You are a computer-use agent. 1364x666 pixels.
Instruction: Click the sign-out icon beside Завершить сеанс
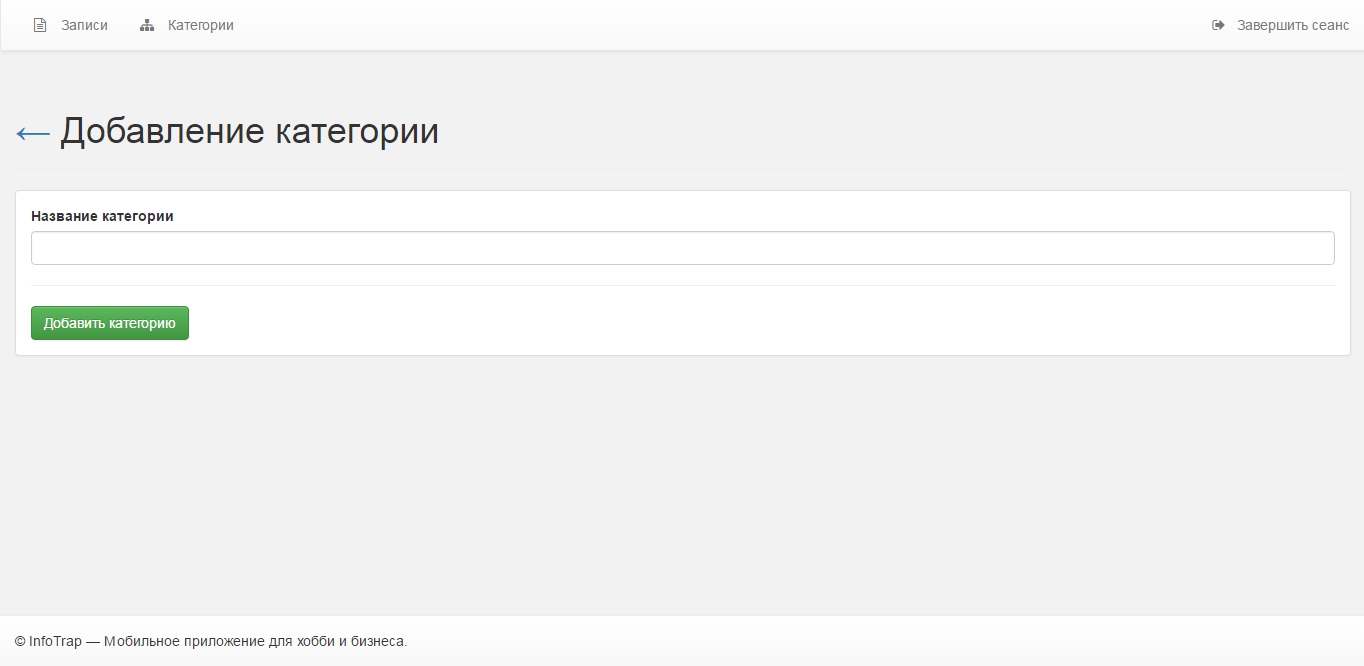pyautogui.click(x=1218, y=25)
